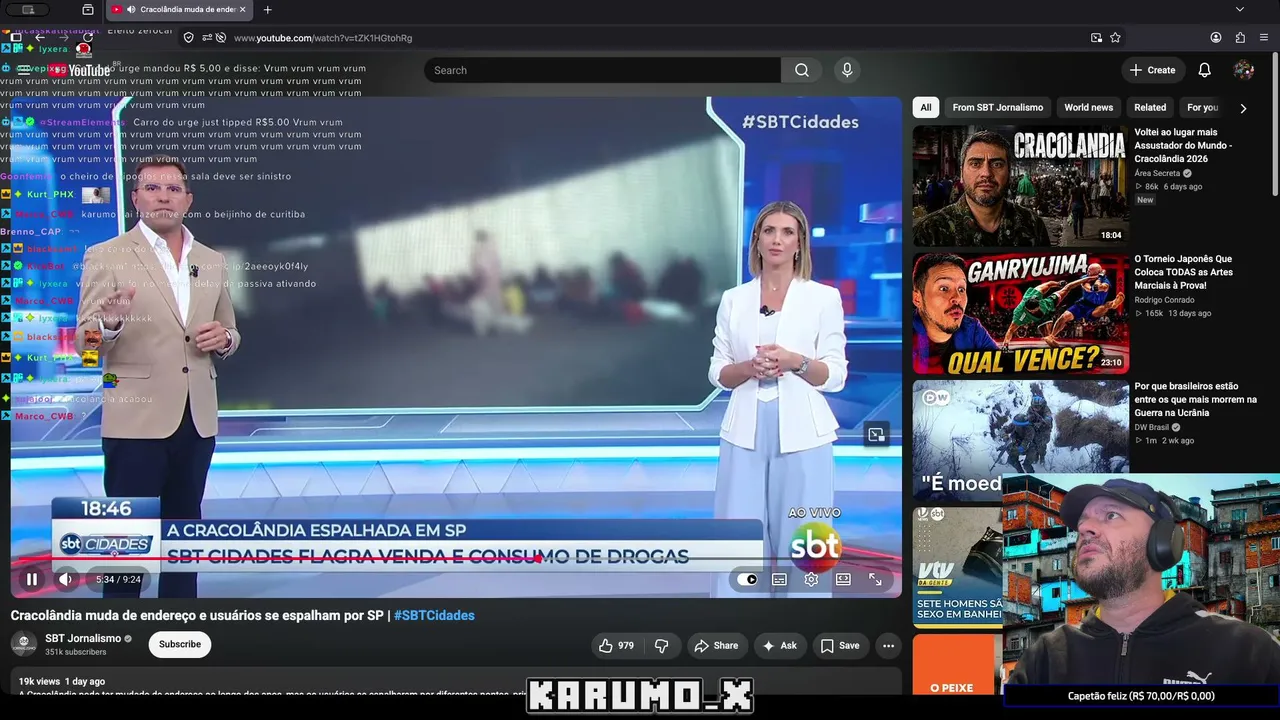
Task: Open a new browser tab
Action: click(x=267, y=10)
